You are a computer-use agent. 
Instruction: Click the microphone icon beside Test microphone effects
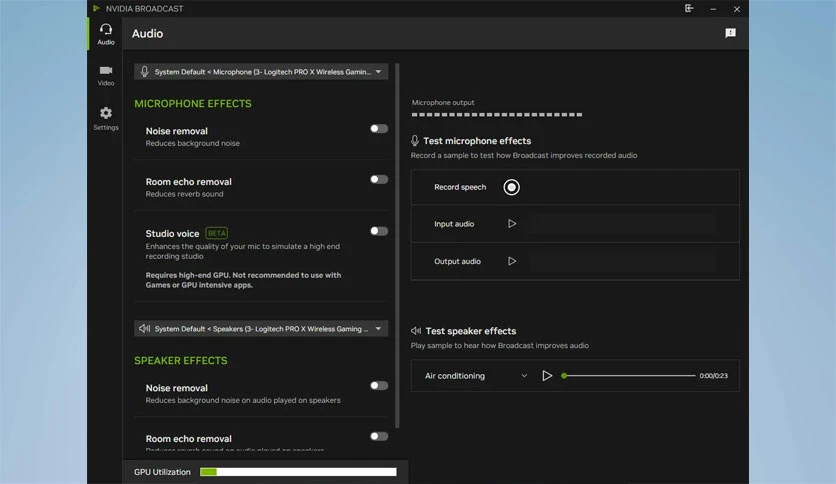(415, 141)
